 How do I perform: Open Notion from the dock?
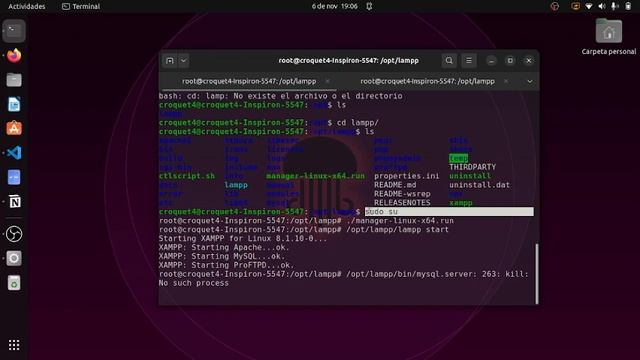14,202
